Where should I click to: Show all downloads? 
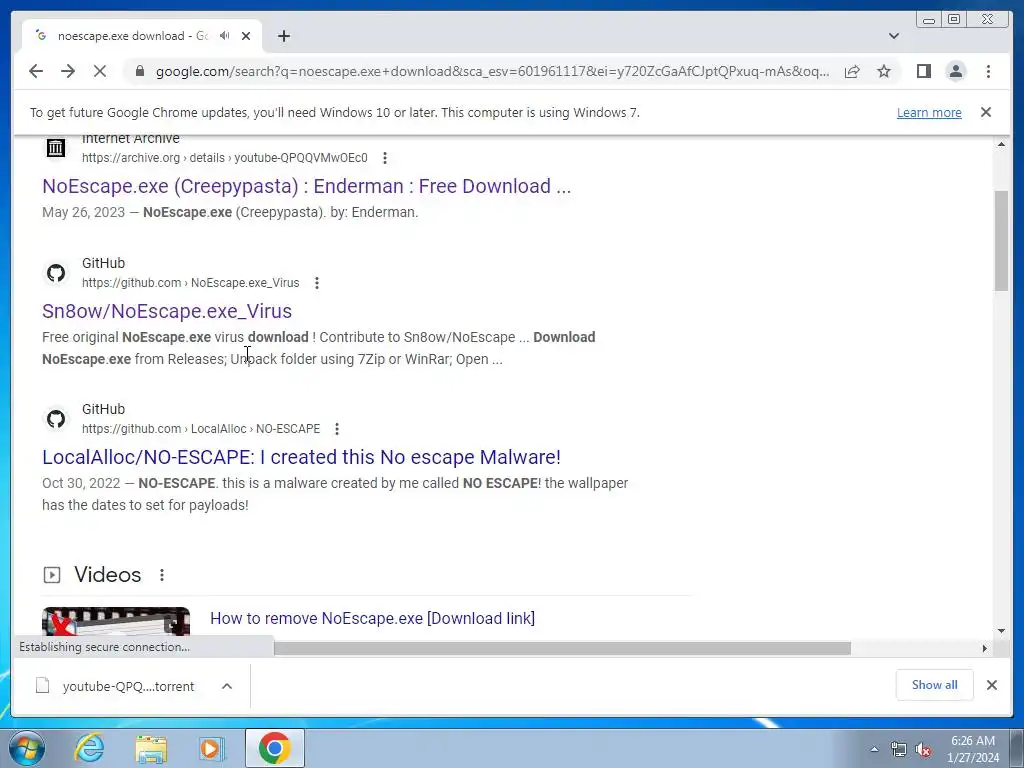pos(935,685)
